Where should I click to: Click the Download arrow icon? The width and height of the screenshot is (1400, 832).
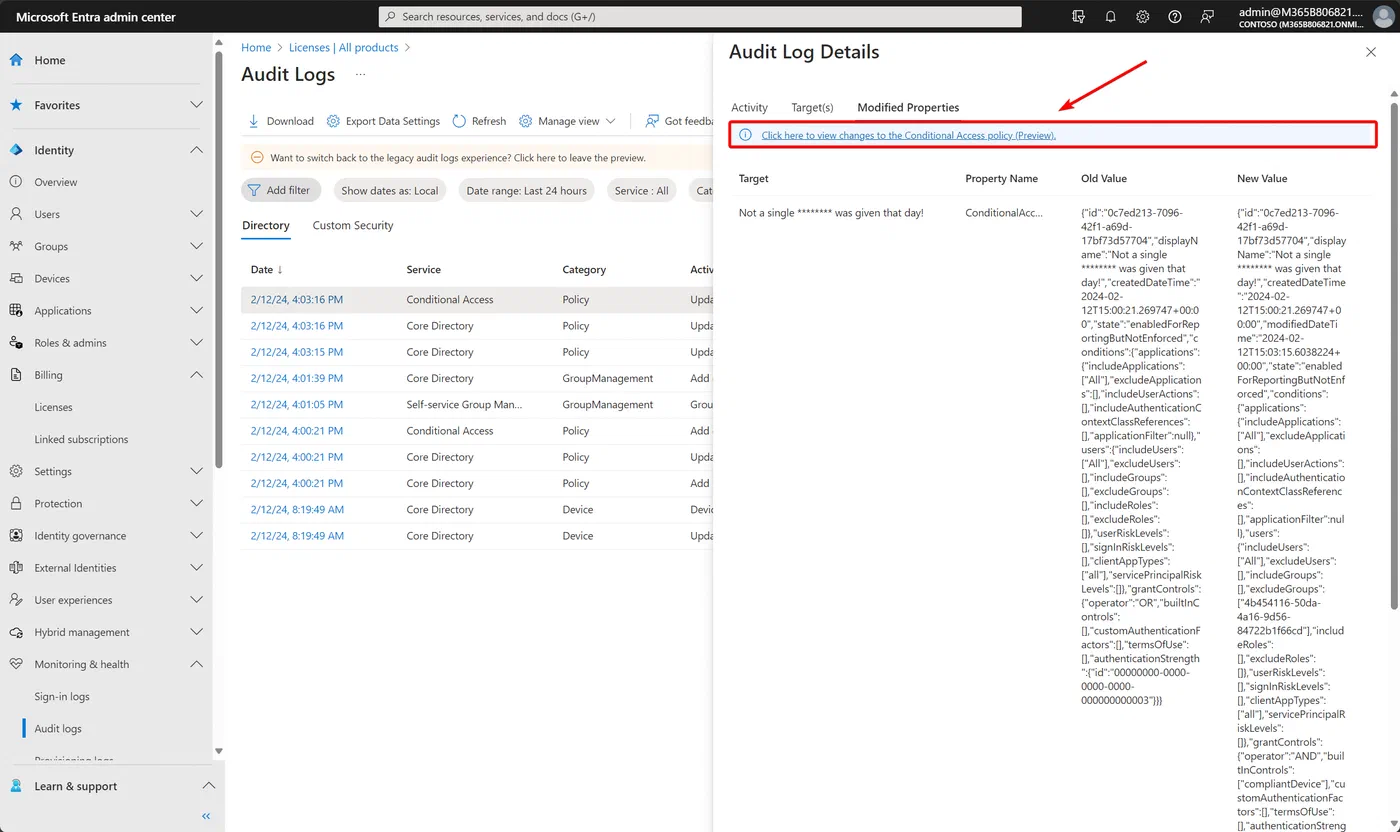coord(254,121)
